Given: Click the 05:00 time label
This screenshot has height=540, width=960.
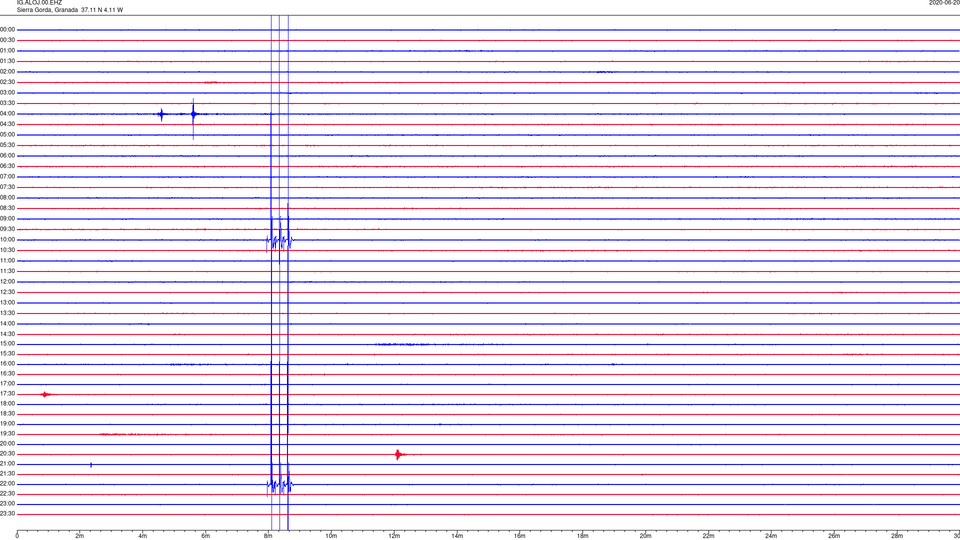Looking at the screenshot, I should tap(8, 134).
